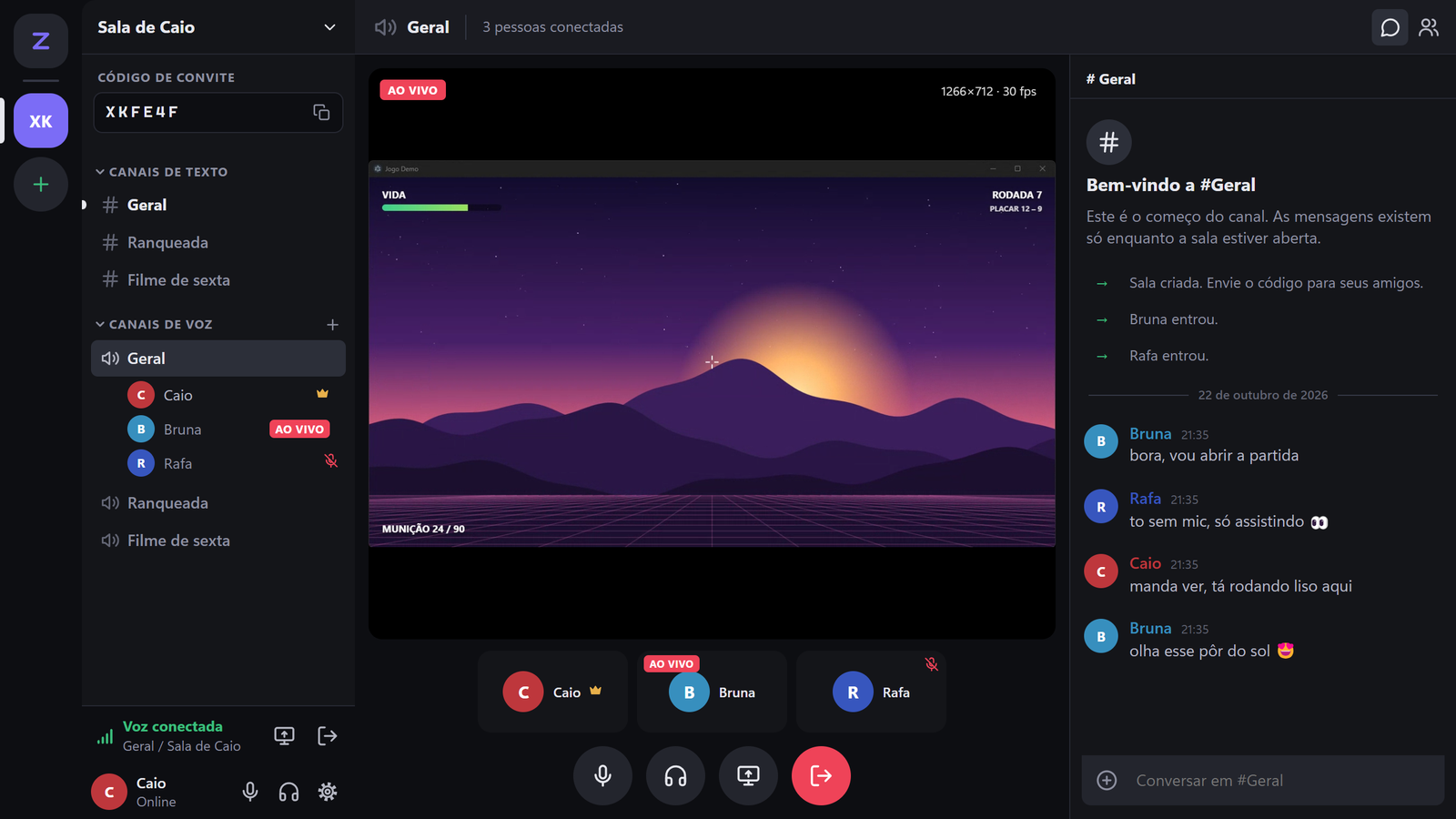
Task: Leave call with red button
Action: (x=821, y=775)
